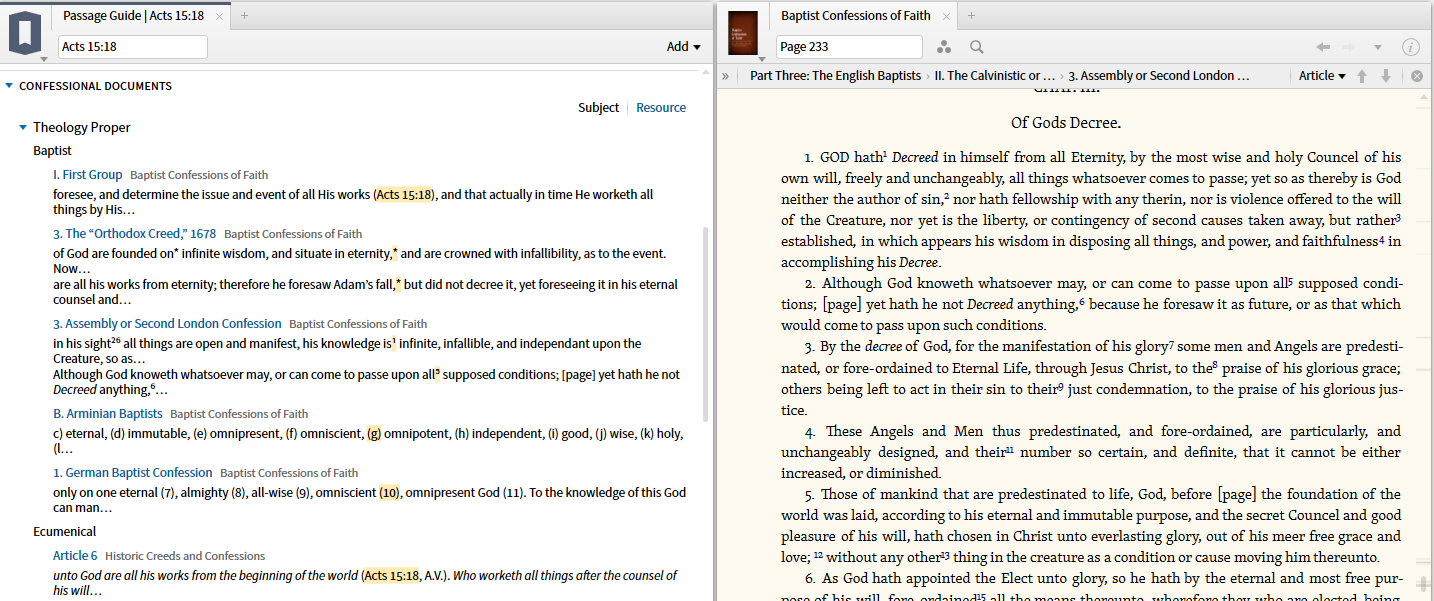Open the Article 6 link
Image resolution: width=1434 pixels, height=601 pixels.
75,556
